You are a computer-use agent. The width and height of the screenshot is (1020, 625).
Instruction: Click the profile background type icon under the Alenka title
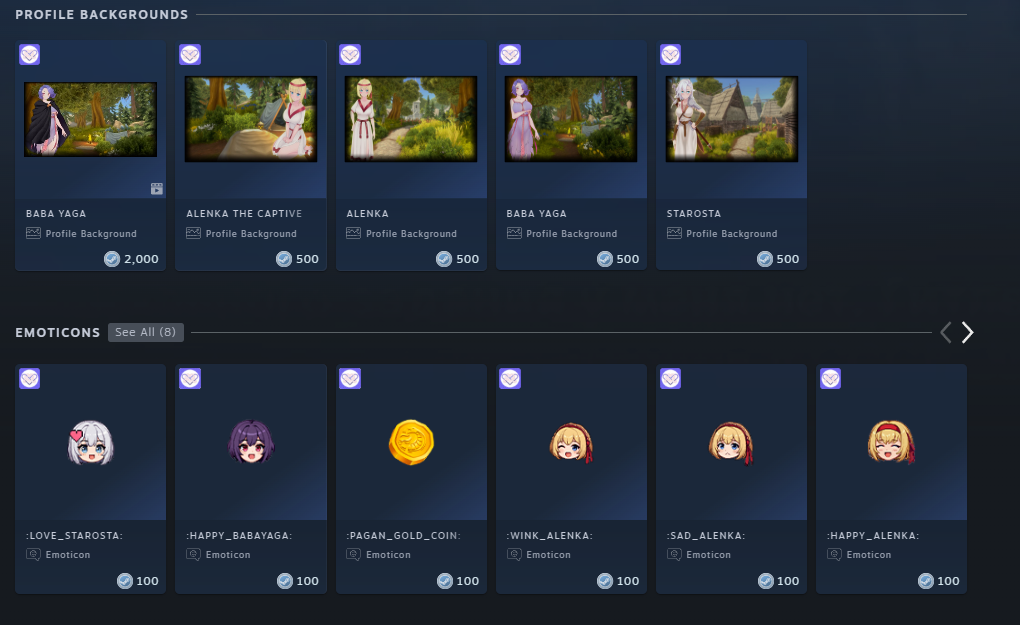coord(353,233)
